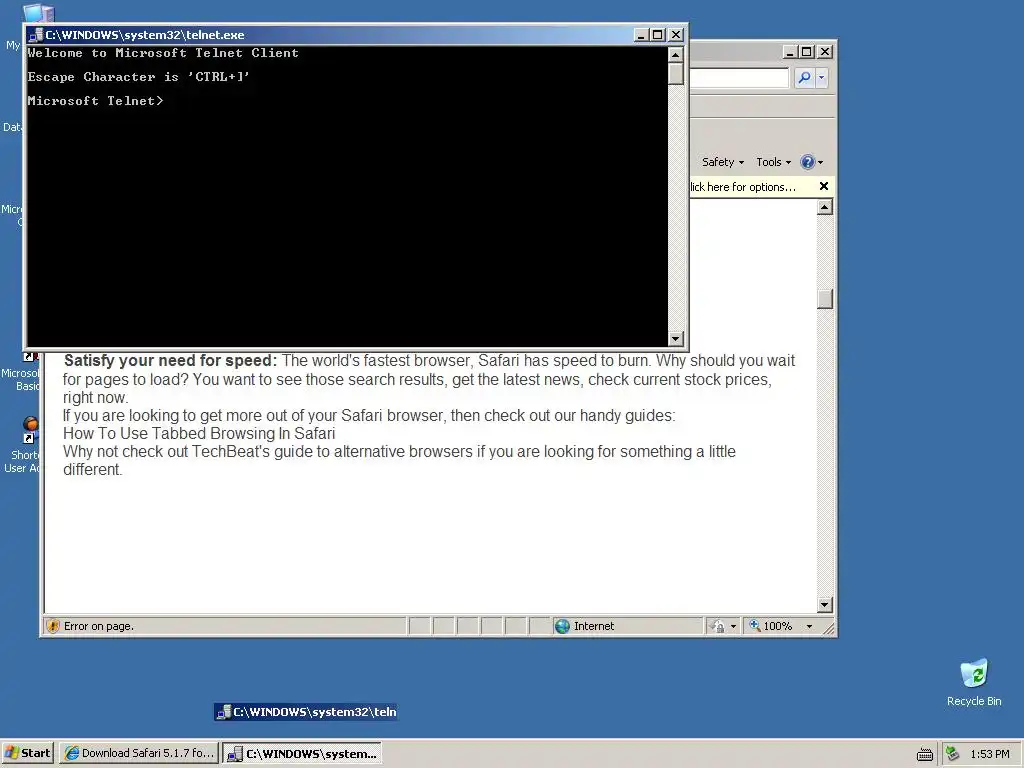Click the browser window resize grip
Image resolution: width=1024 pixels, height=768 pixels.
point(829,629)
